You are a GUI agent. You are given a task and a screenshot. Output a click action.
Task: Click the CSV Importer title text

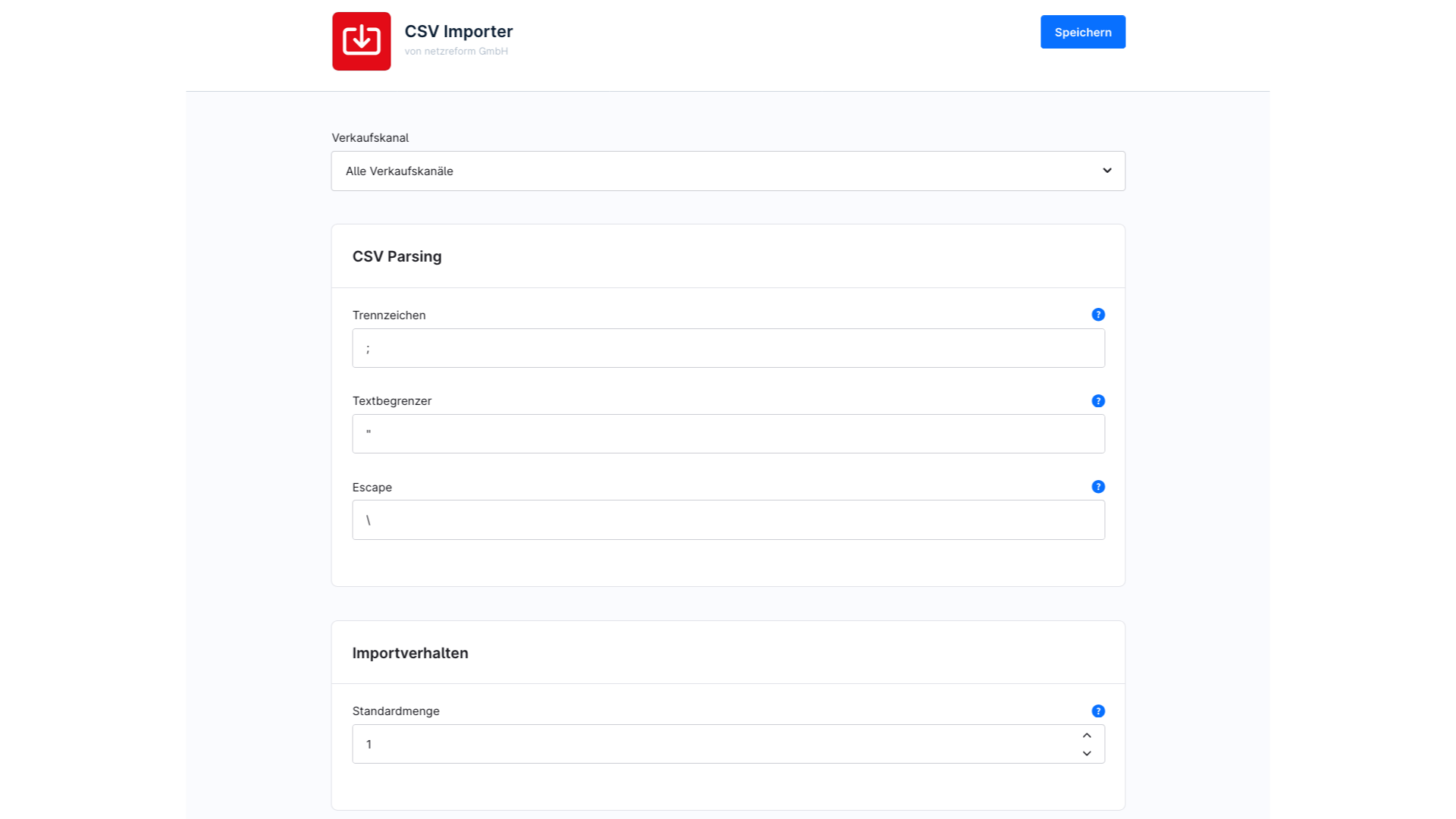(x=458, y=31)
